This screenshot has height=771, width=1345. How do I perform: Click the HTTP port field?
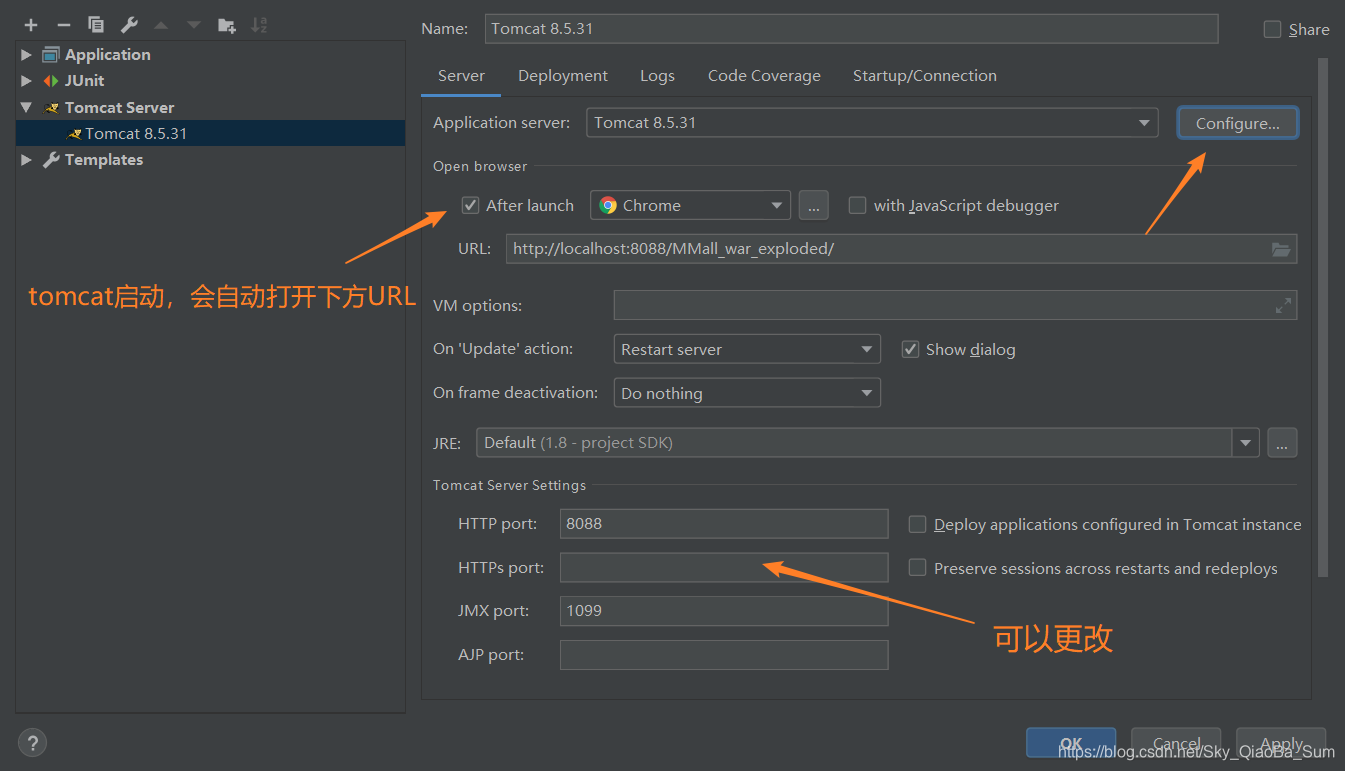tap(724, 524)
